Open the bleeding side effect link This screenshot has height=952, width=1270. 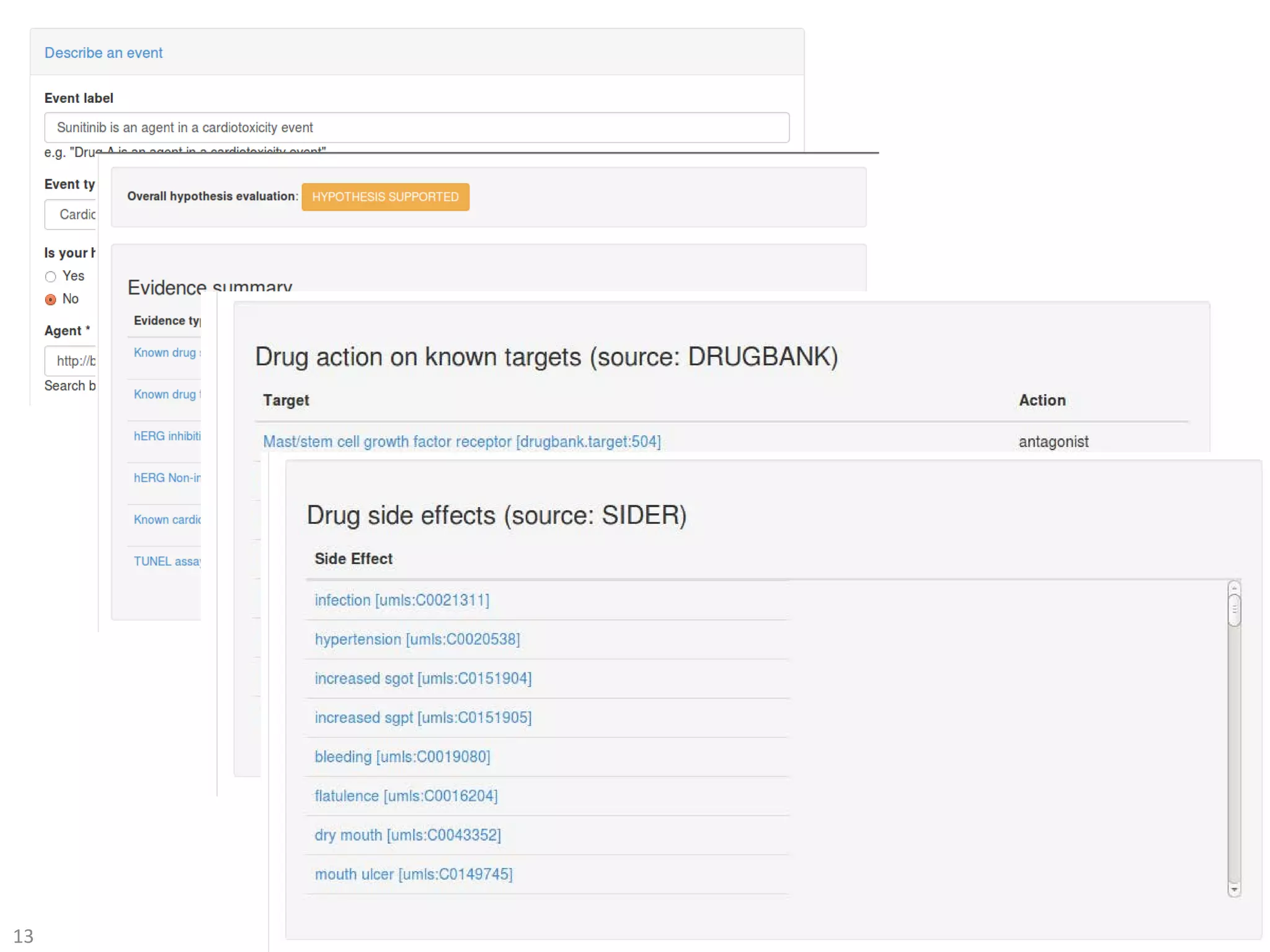click(402, 757)
